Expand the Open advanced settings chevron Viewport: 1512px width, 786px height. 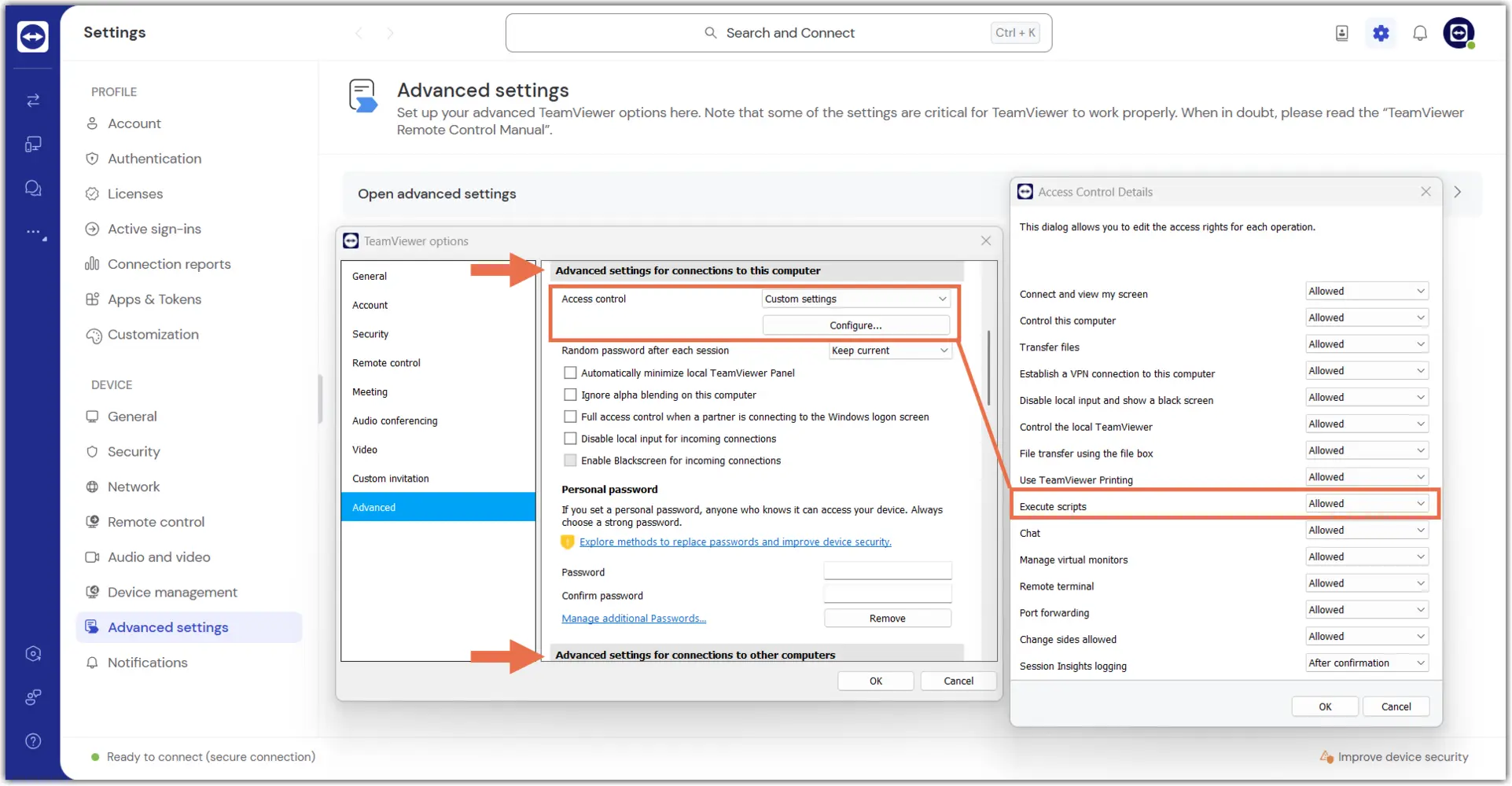click(x=1458, y=193)
